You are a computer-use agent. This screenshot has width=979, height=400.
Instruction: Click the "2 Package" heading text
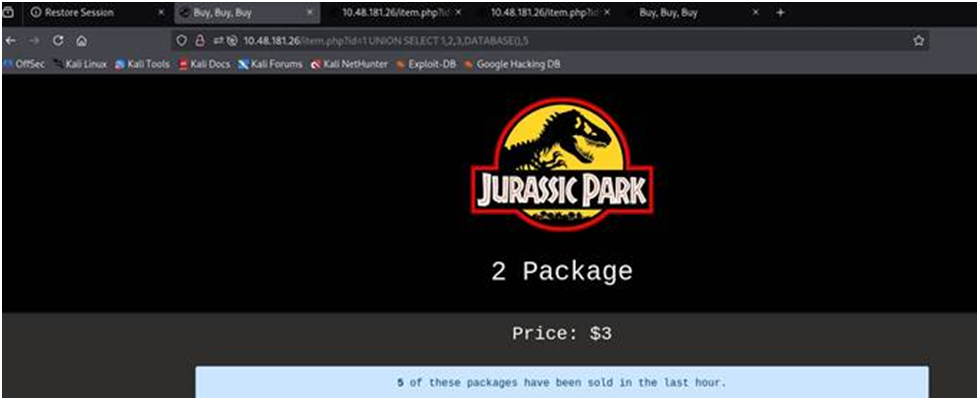(x=562, y=272)
